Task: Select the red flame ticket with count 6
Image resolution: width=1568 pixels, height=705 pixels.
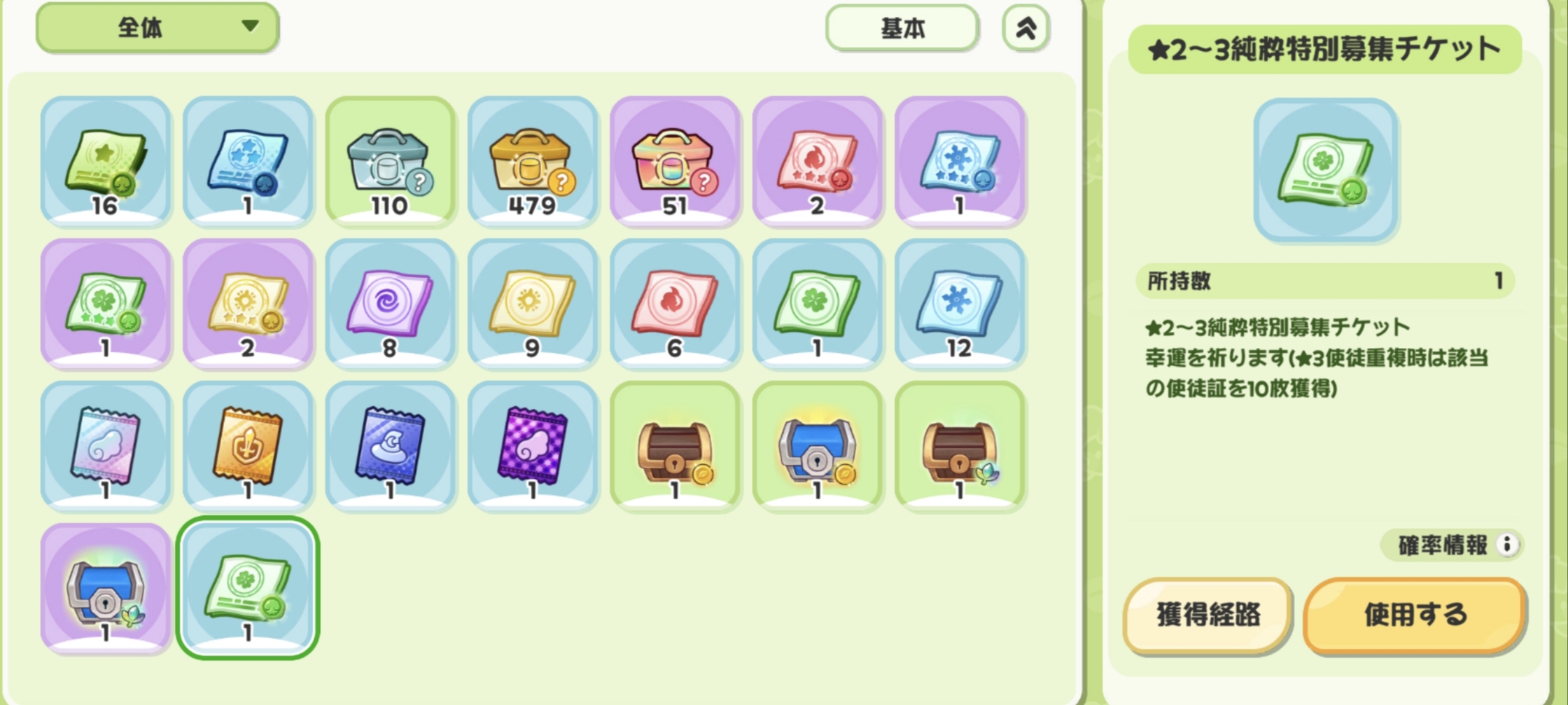Action: (675, 304)
